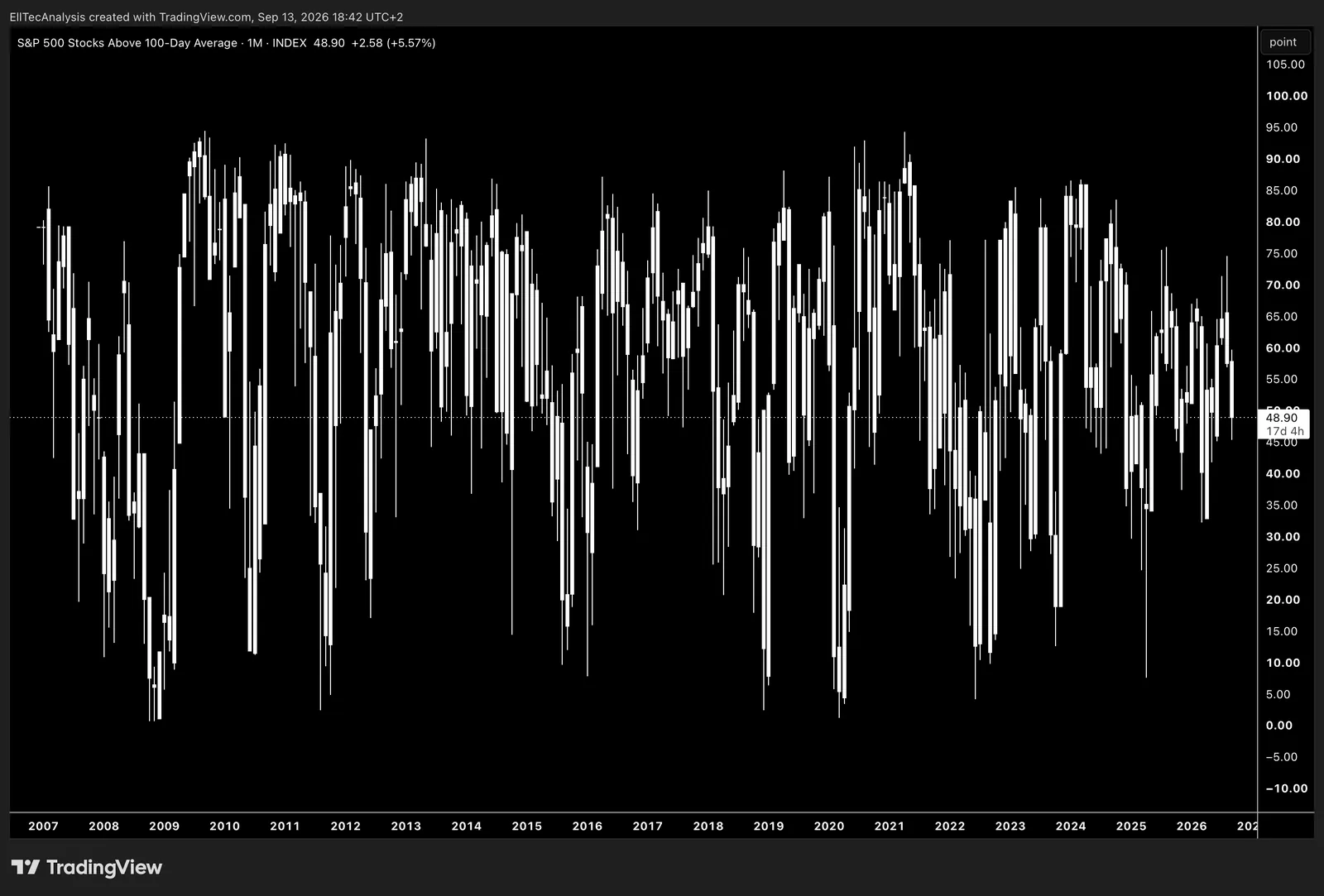Click the "2019" year on the time axis
This screenshot has width=1324, height=896.
point(768,826)
